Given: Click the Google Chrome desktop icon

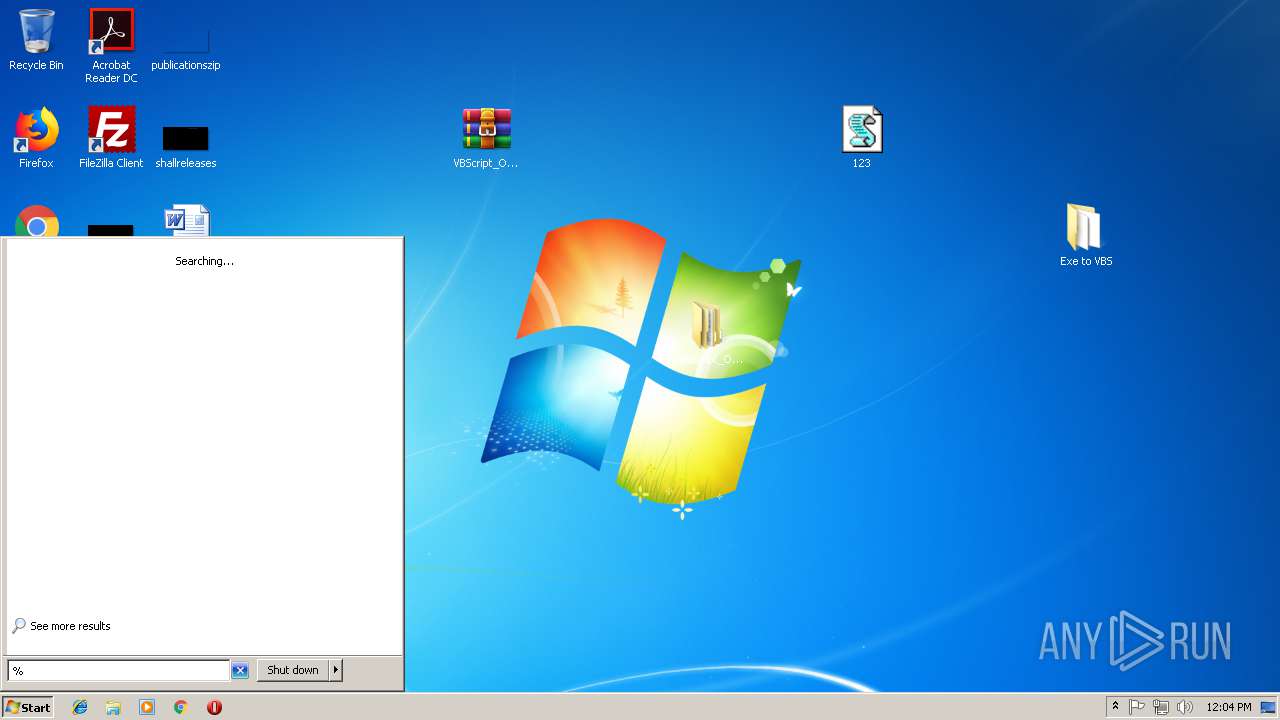Looking at the screenshot, I should click(x=37, y=221).
